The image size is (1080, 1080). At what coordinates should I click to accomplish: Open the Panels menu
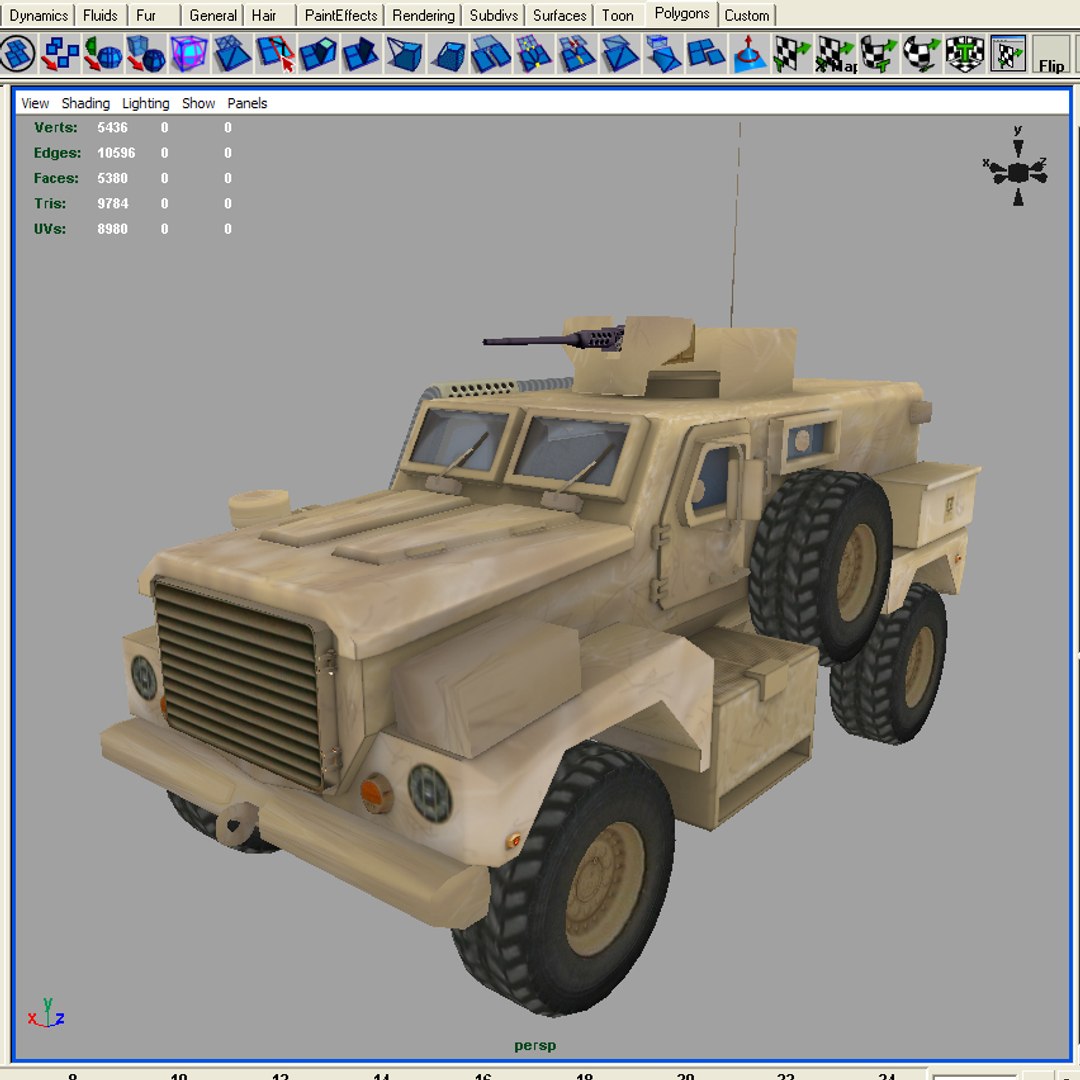[247, 103]
